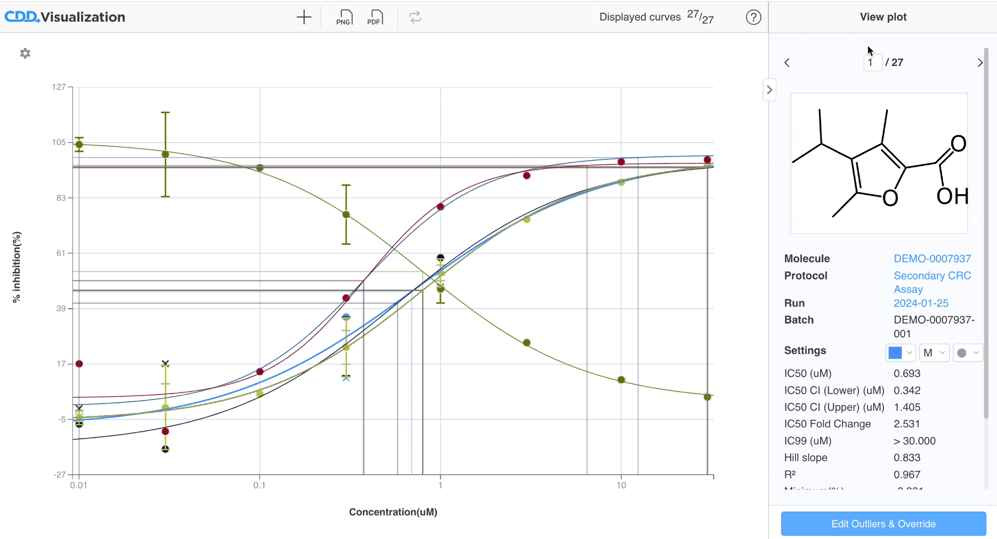Screen dimensions: 997x539
Task: Click the x-axis tick label 10
Action: click(621, 485)
